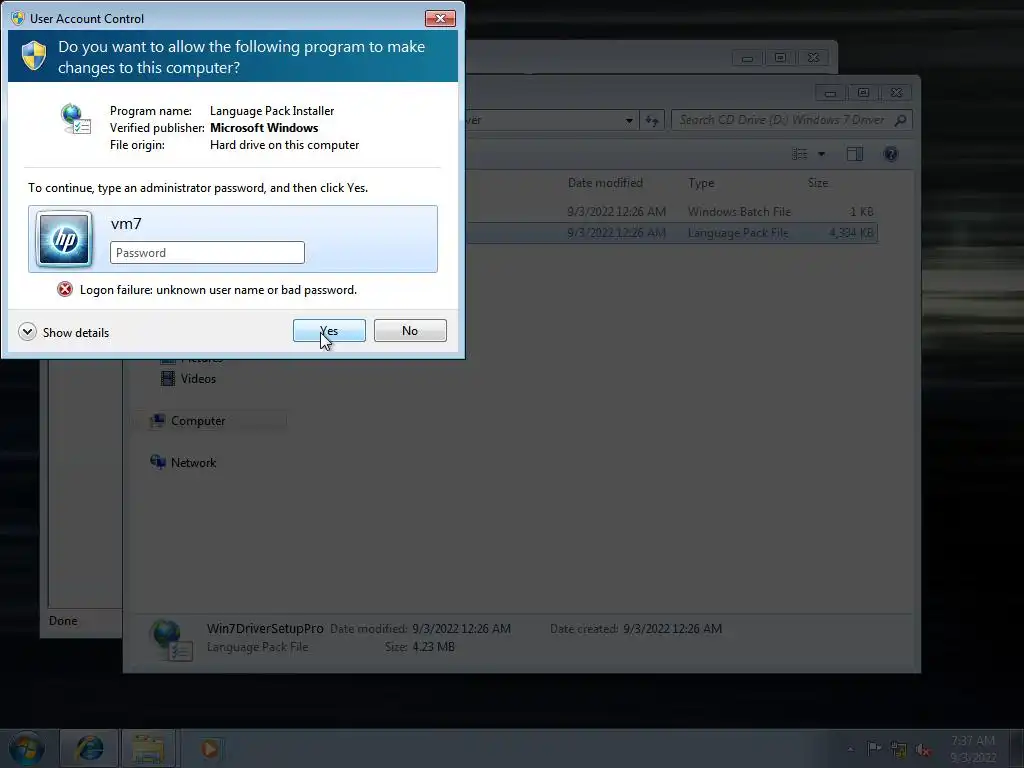Open the view options dropdown arrow

pyautogui.click(x=822, y=154)
